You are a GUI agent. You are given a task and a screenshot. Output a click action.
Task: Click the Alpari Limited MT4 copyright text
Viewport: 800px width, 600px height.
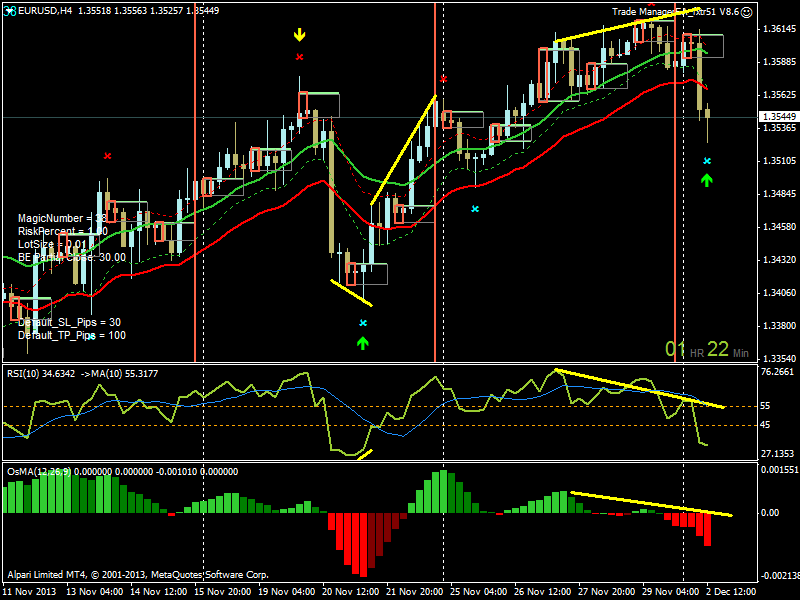pyautogui.click(x=138, y=575)
